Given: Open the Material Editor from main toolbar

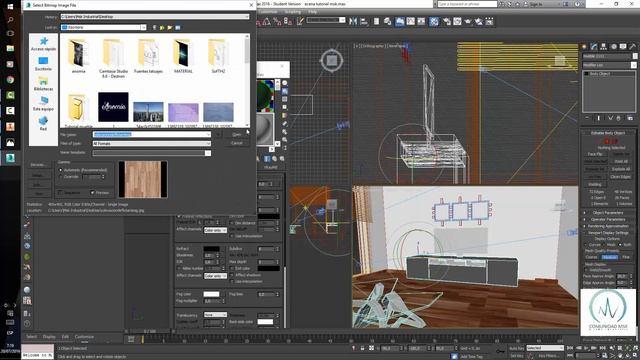Looking at the screenshot, I should 433,21.
